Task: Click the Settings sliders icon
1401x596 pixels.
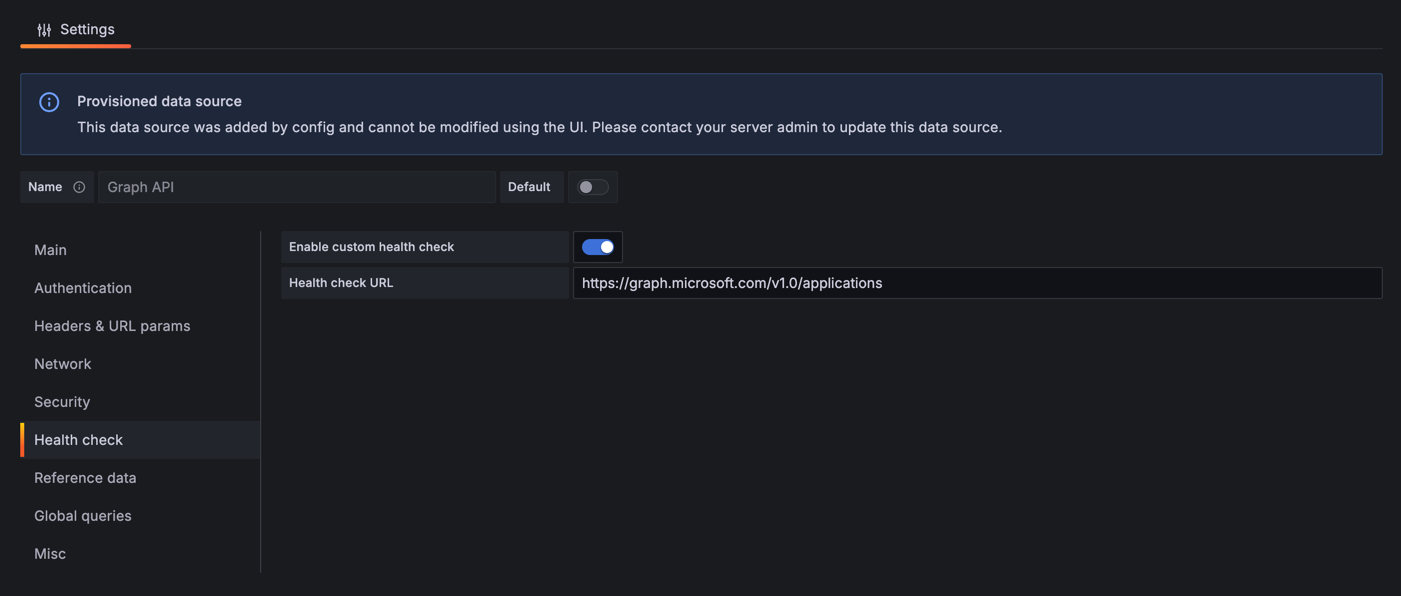Action: 44,30
